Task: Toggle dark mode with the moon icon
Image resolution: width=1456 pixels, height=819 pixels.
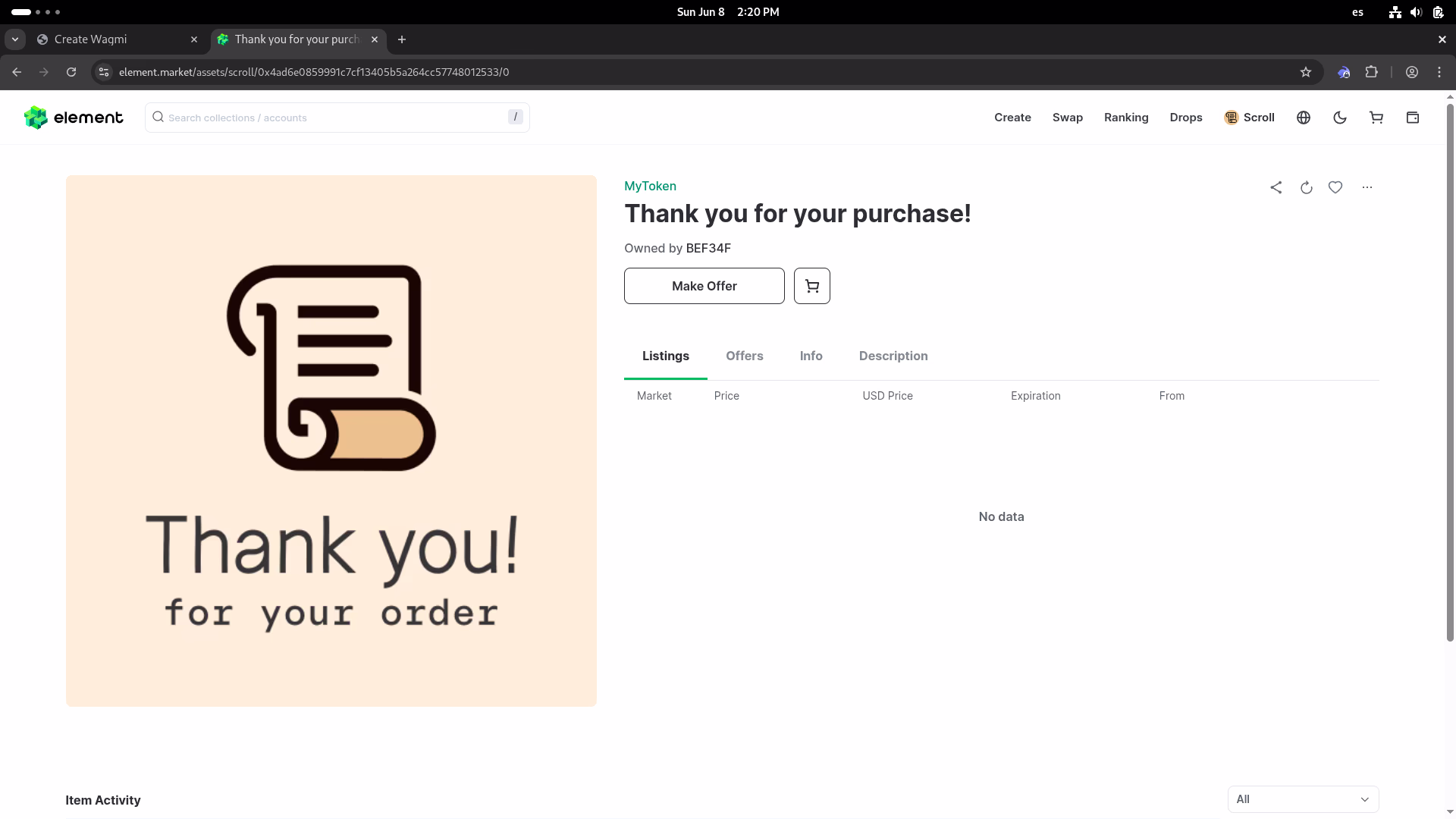Action: [1339, 118]
